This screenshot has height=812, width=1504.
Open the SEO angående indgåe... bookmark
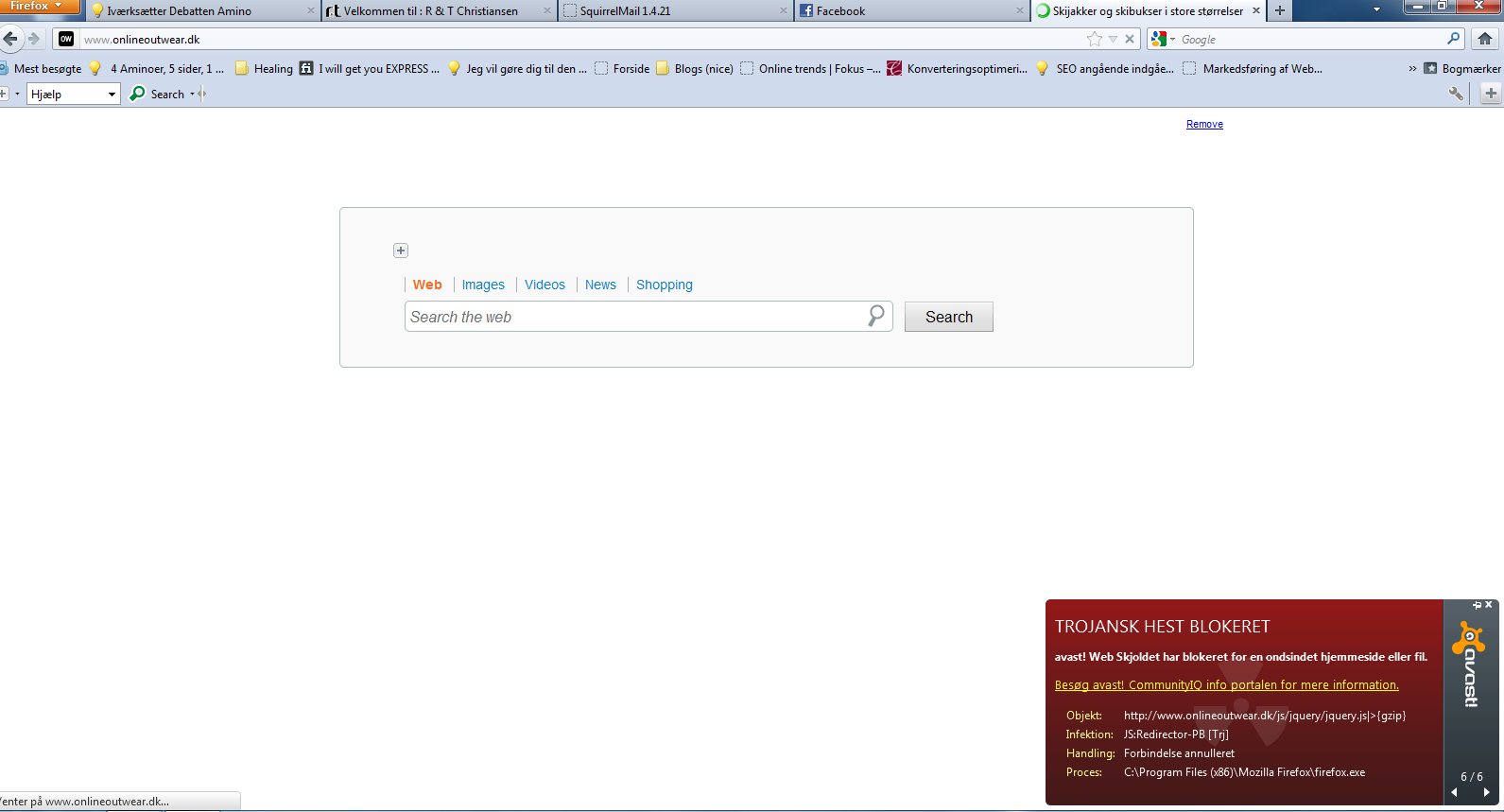[1105, 68]
